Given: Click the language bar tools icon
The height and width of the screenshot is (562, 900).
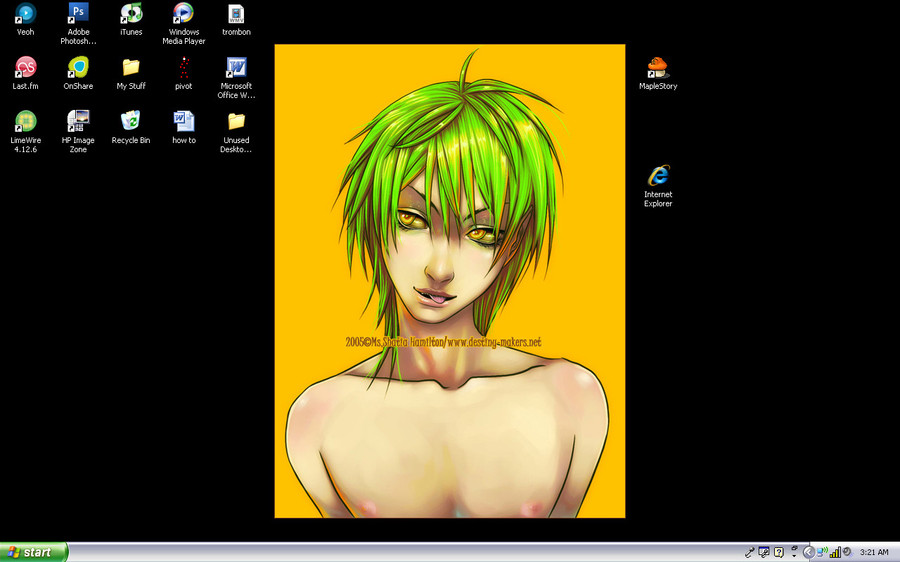Looking at the screenshot, I should [764, 552].
